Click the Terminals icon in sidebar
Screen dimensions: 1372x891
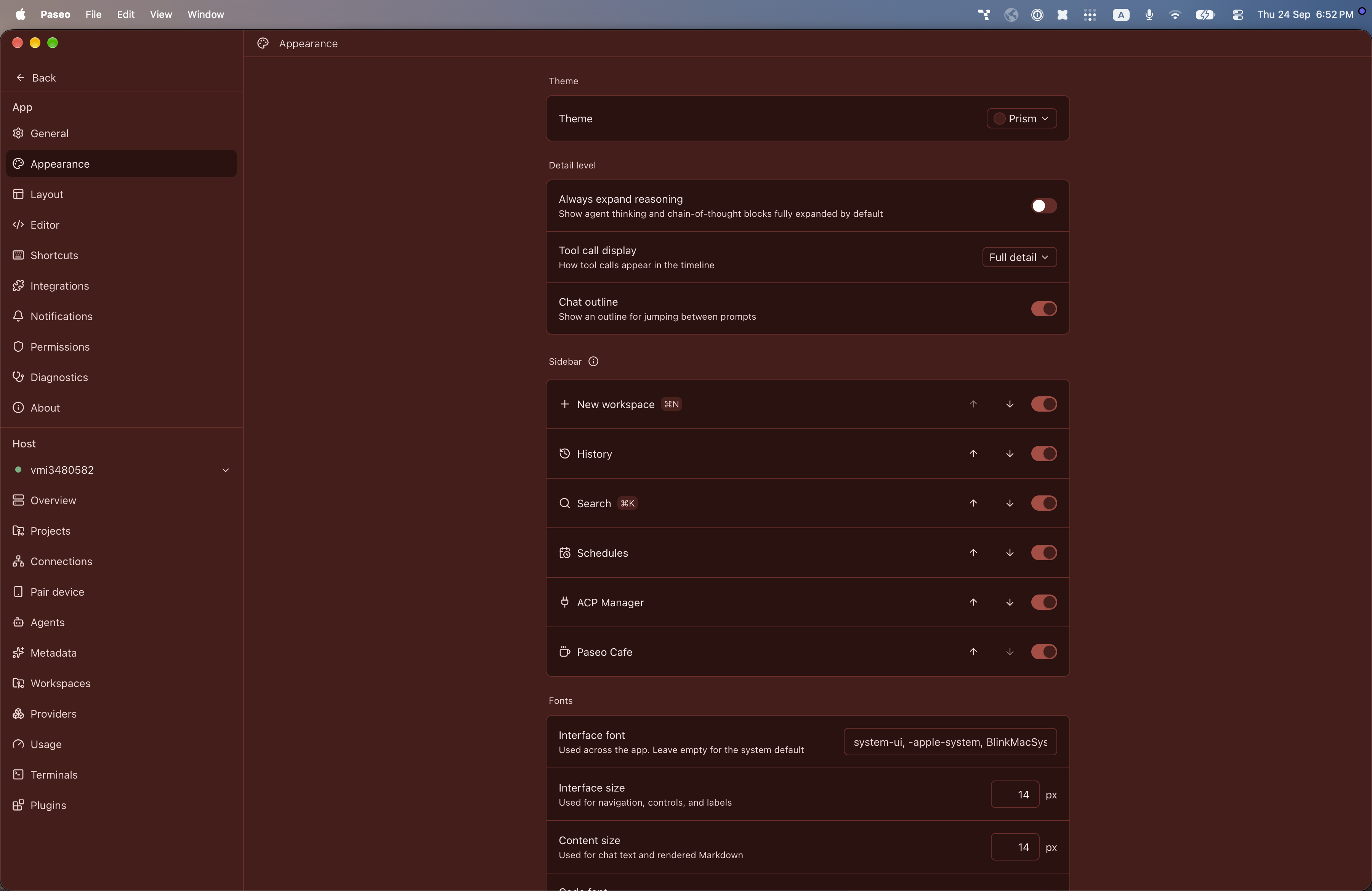pyautogui.click(x=18, y=774)
